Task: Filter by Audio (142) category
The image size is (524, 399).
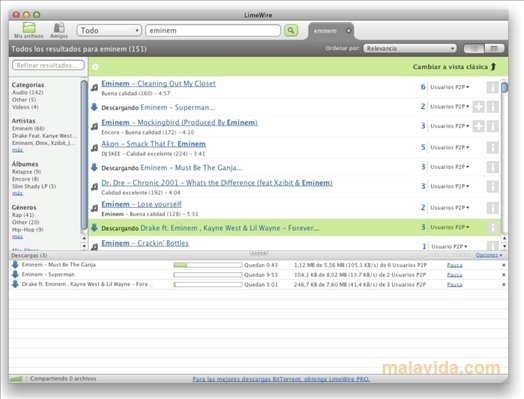Action: (27, 92)
